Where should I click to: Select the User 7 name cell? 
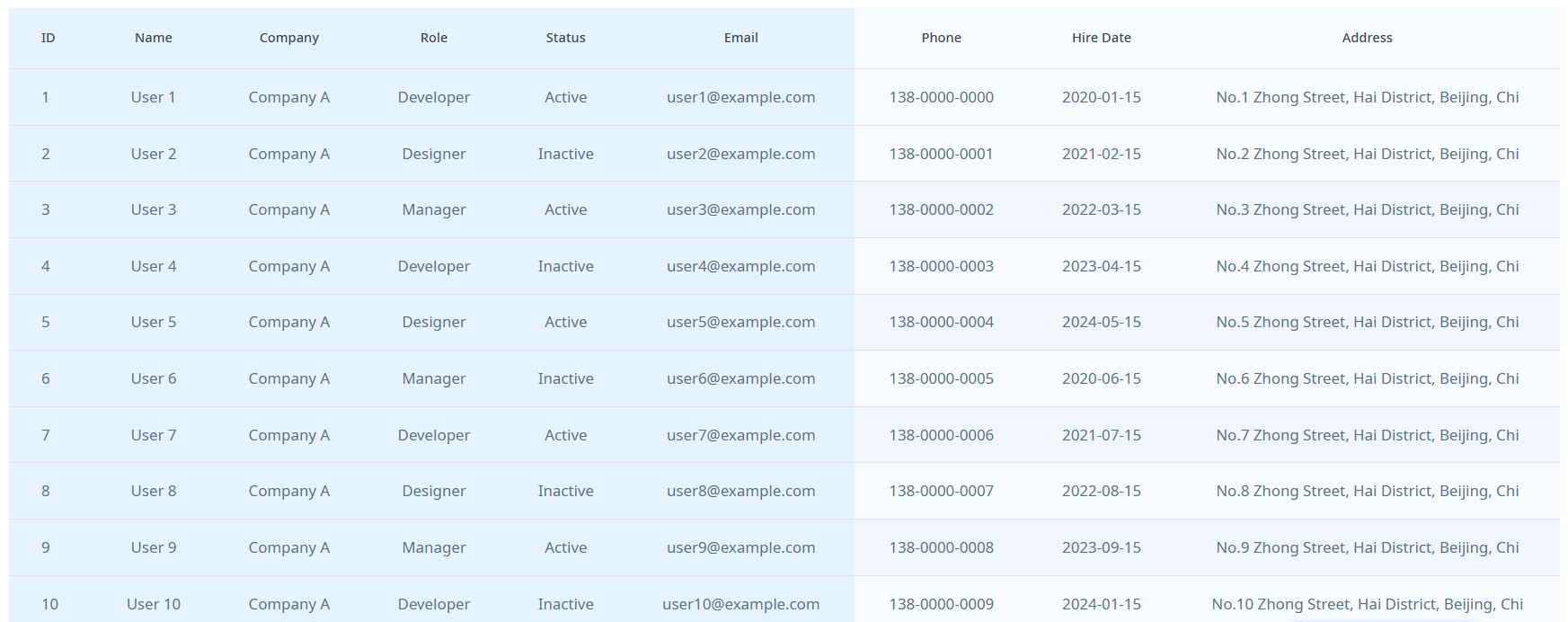click(x=154, y=435)
